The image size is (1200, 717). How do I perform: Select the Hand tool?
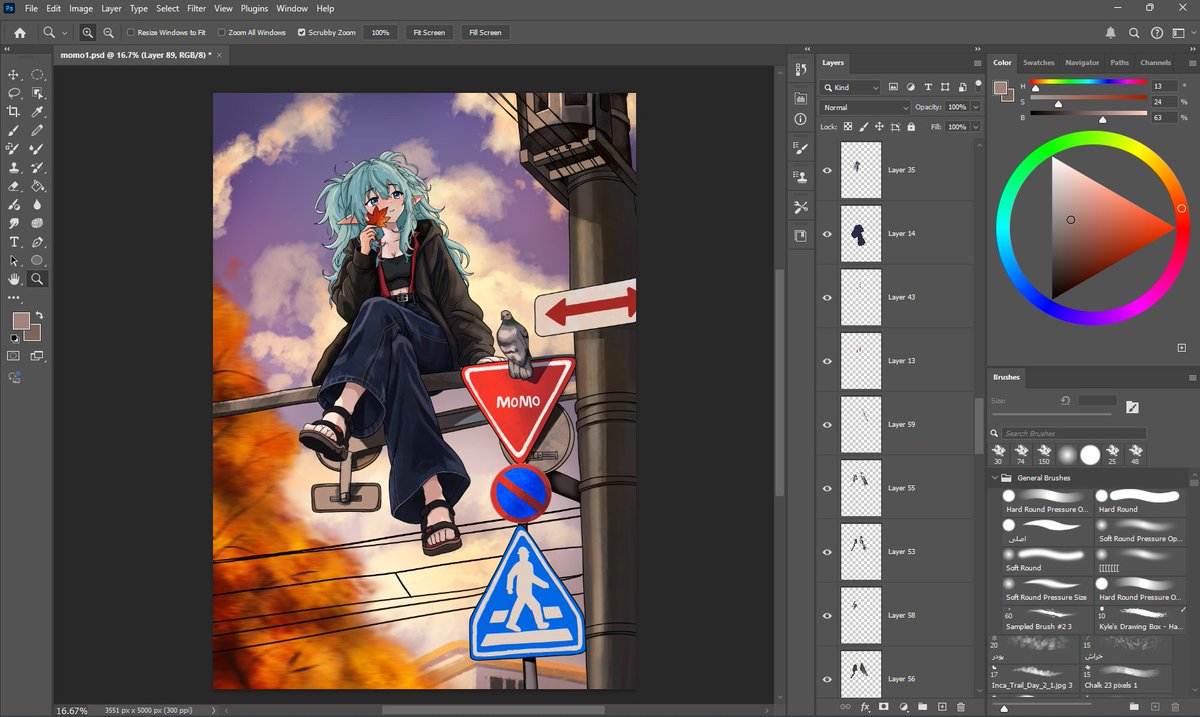pyautogui.click(x=14, y=279)
